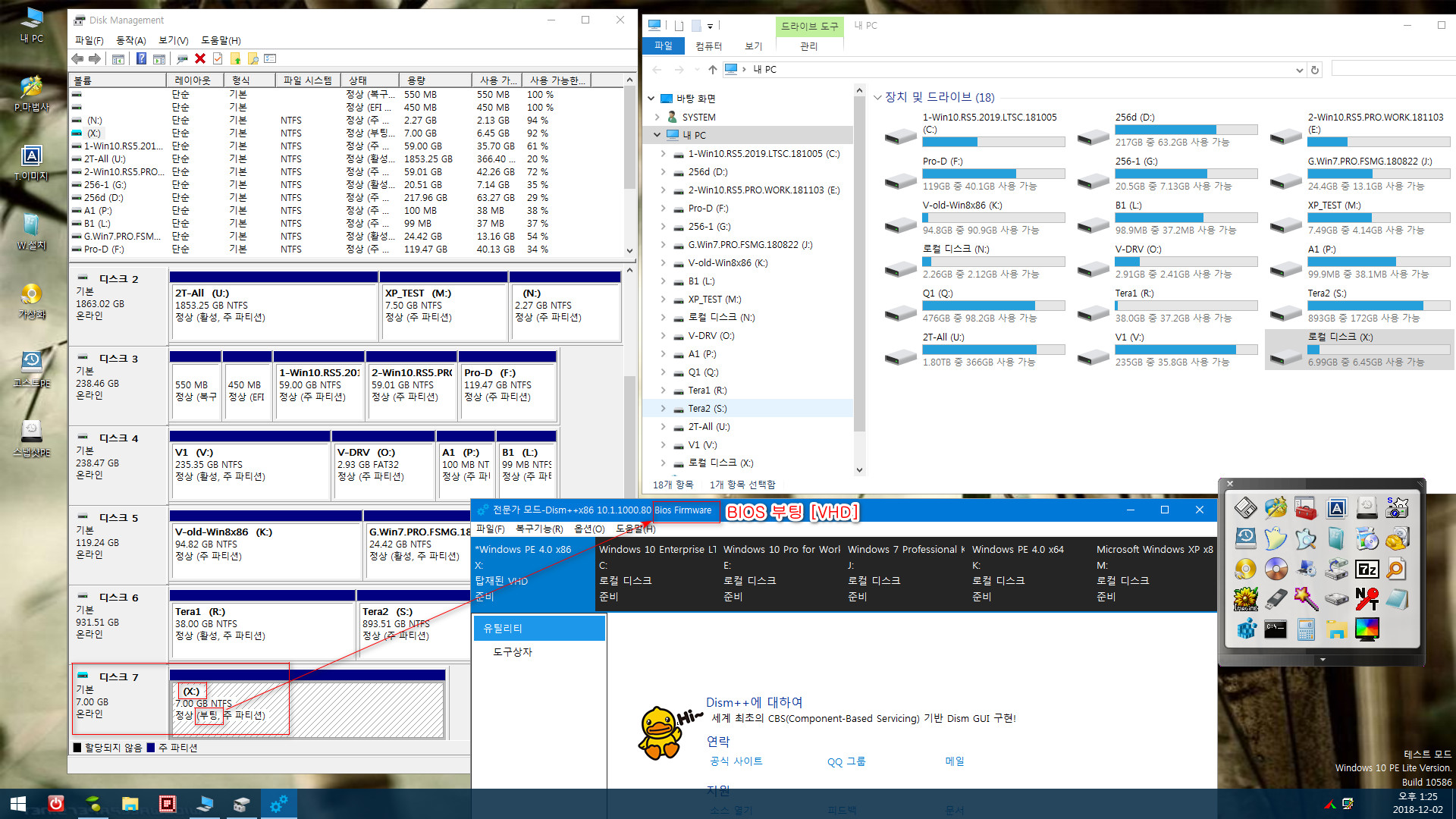Launch the yellow Ghost icon in launcher panel

click(1276, 538)
